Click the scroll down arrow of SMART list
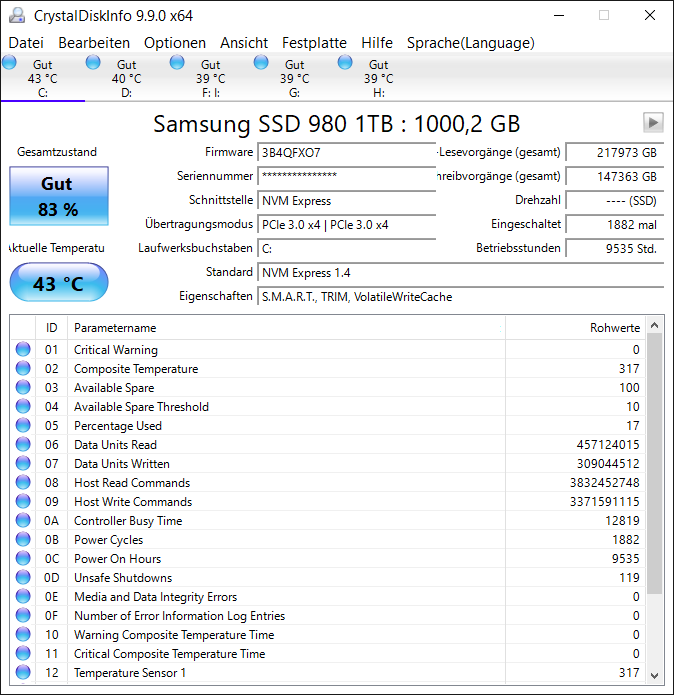Viewport: 674px width, 695px height. point(655,675)
